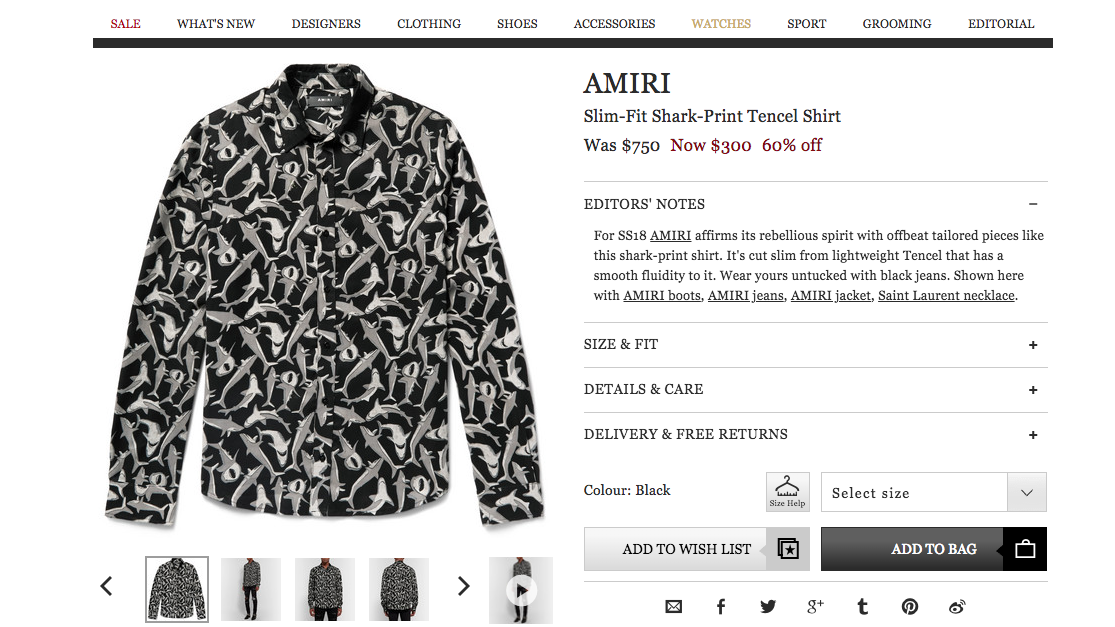Share on Google Plus icon
Image resolution: width=1115 pixels, height=627 pixels.
tap(815, 606)
